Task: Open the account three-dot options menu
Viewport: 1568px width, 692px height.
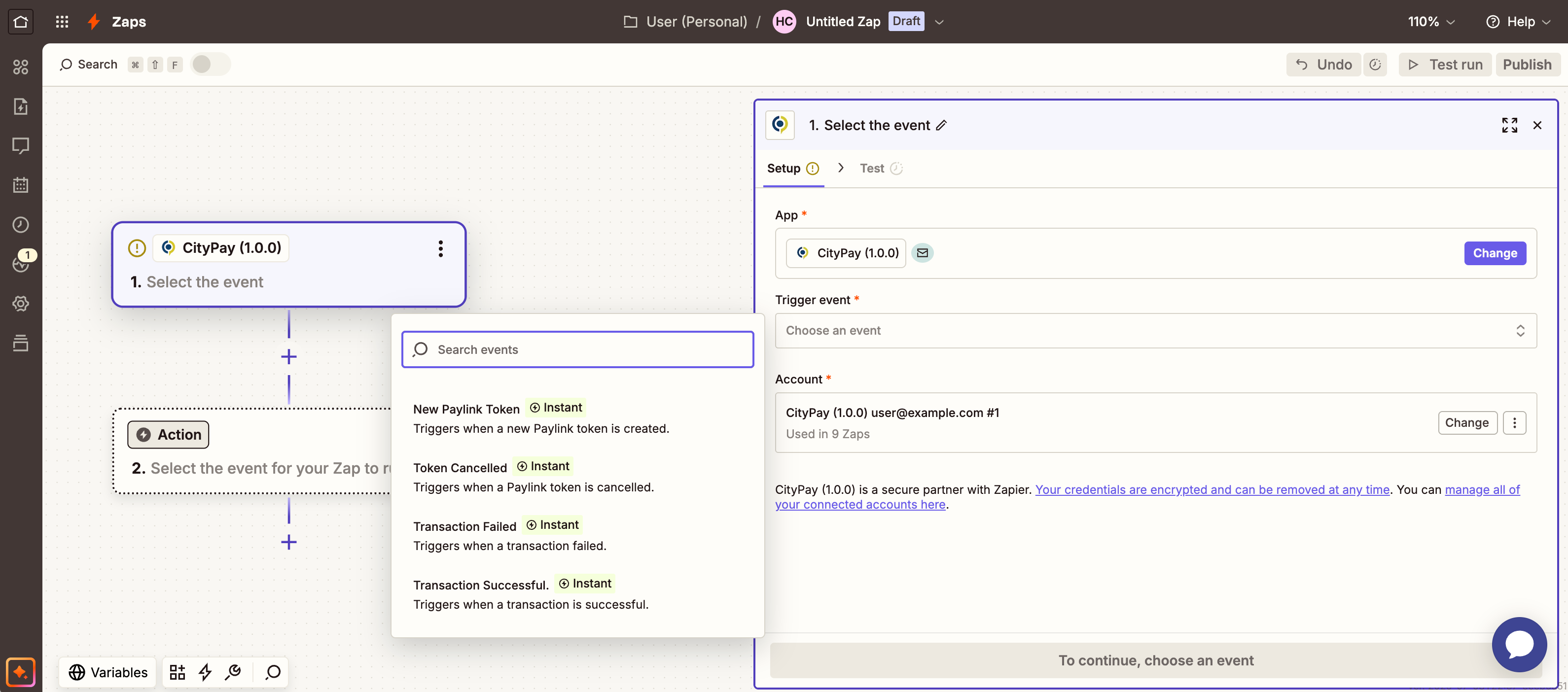Action: pos(1514,422)
